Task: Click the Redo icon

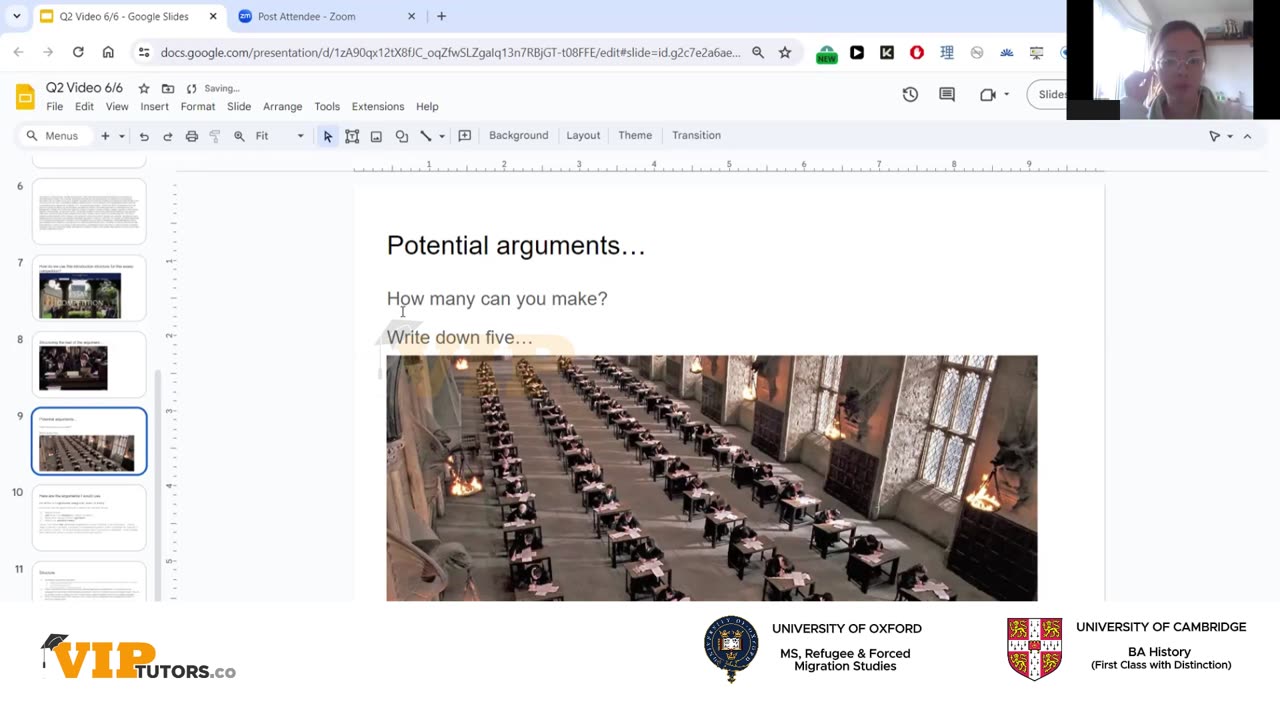Action: 167,136
